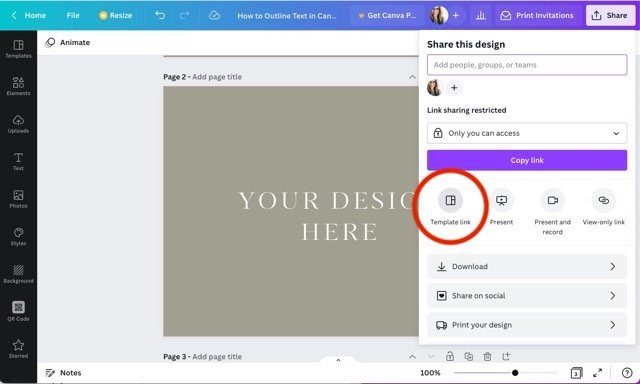Click the Add people, groups, or teams field

527,65
